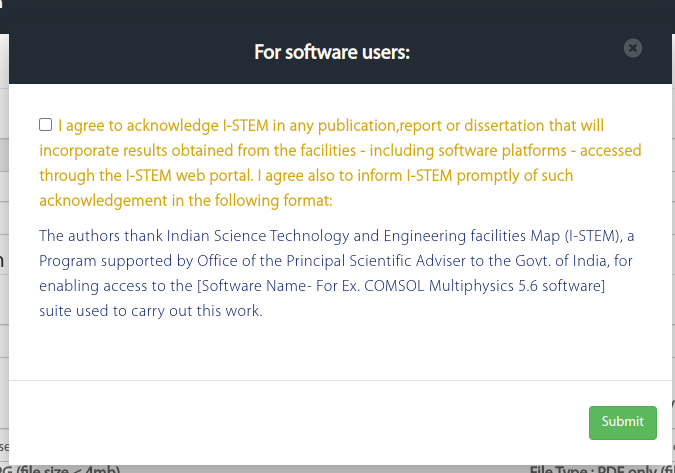Image resolution: width=675 pixels, height=473 pixels.
Task: Click the line 'through the I-STEM web portal.'
Action: [x=146, y=176]
